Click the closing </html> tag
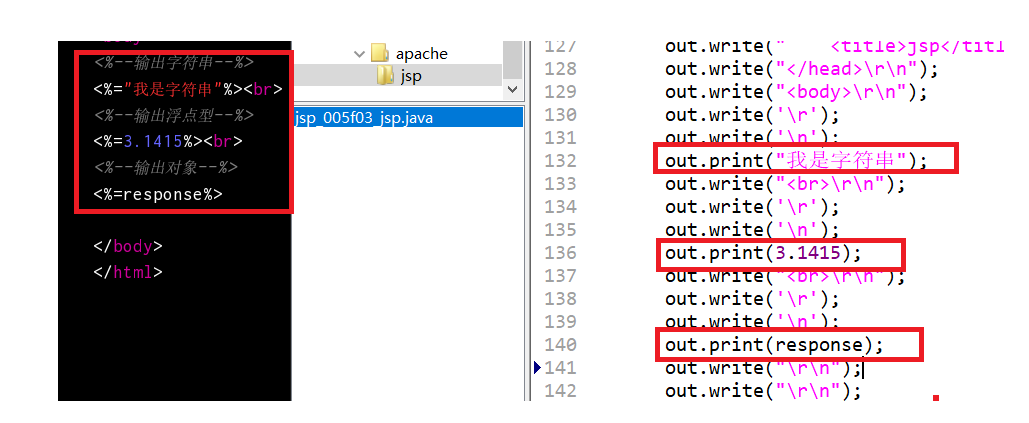The height and width of the screenshot is (423, 1029). (128, 272)
